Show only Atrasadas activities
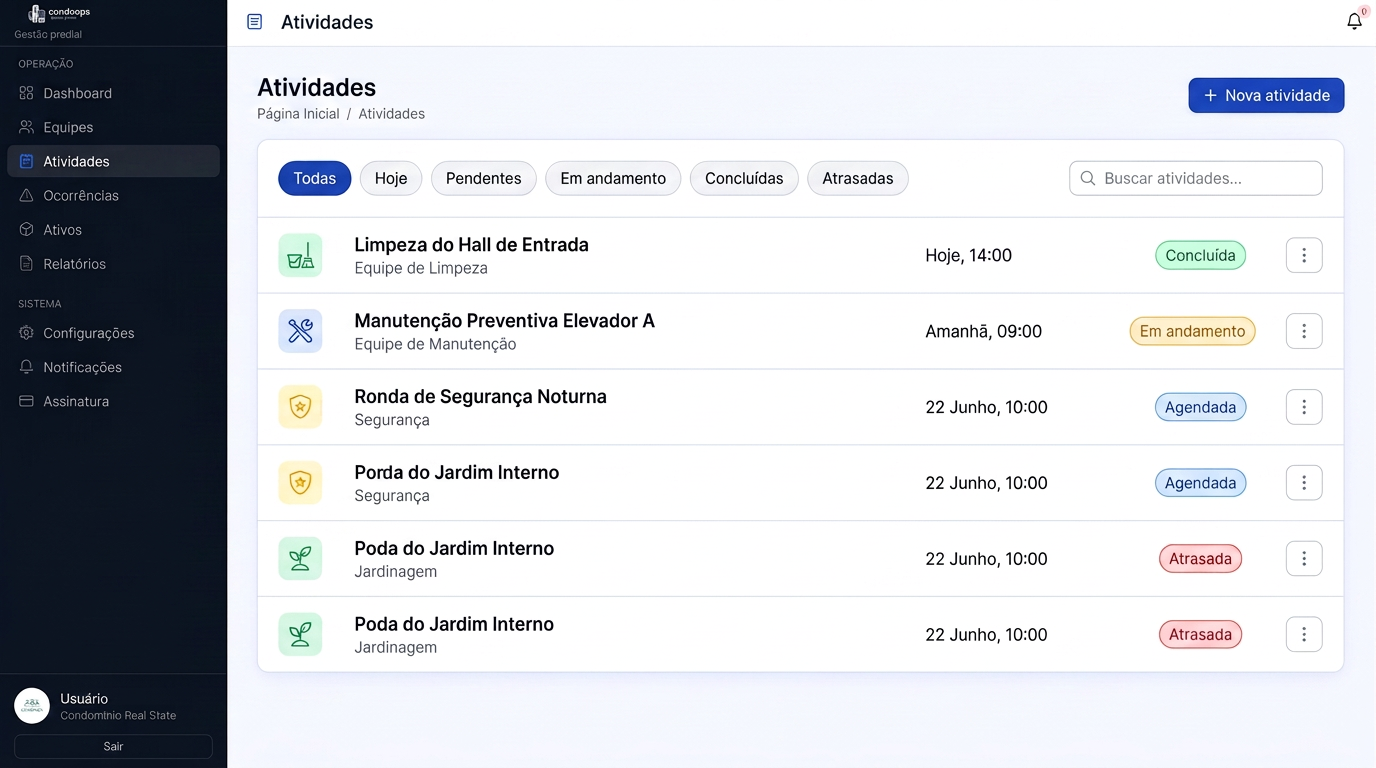Viewport: 1376px width, 768px height. pos(858,178)
